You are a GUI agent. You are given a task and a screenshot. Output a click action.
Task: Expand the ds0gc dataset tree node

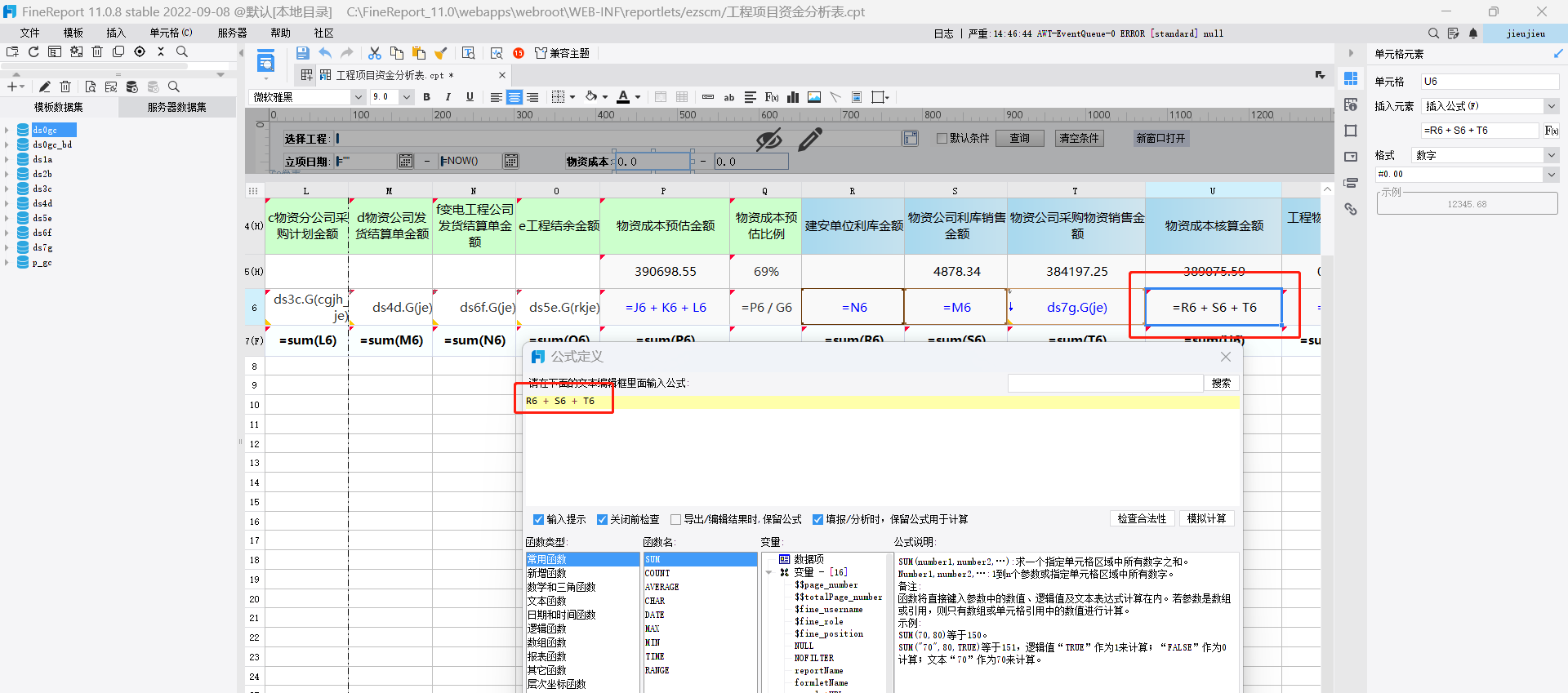pyautogui.click(x=7, y=130)
